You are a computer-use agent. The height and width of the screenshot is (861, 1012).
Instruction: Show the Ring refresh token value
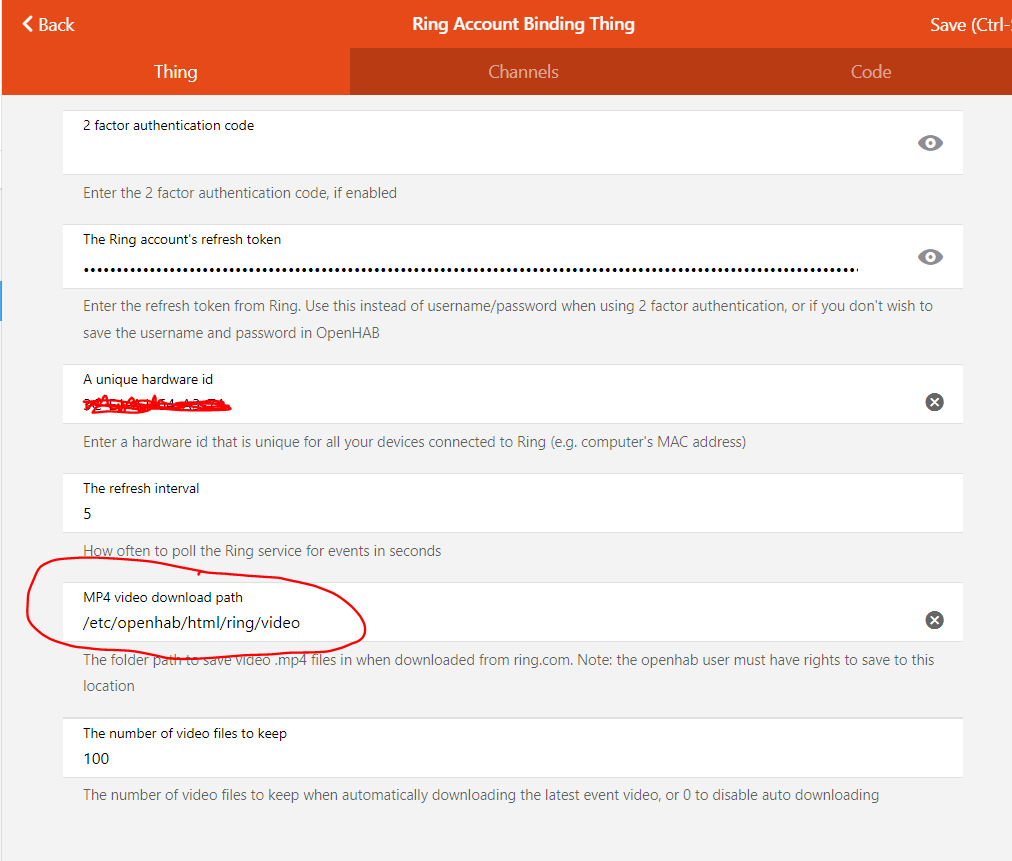pos(930,257)
